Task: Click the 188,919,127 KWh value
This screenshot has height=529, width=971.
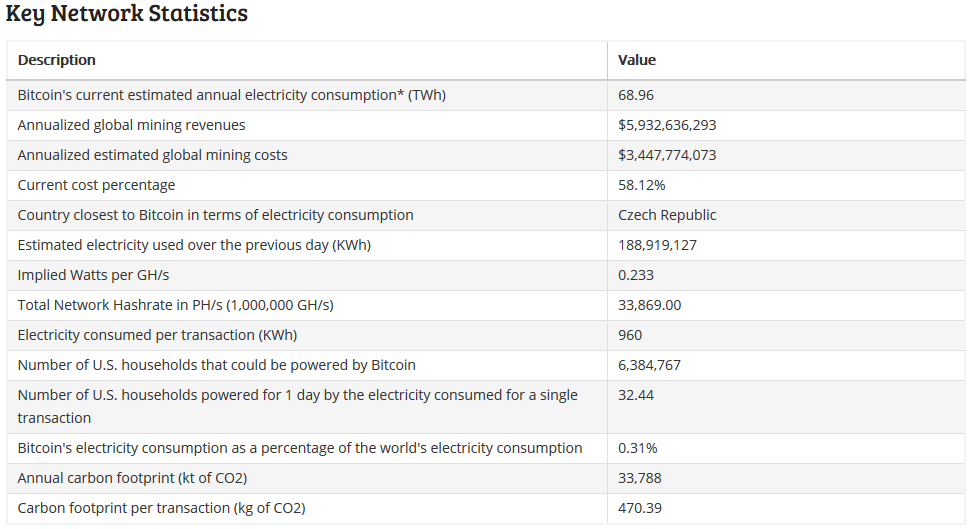Action: coord(657,245)
